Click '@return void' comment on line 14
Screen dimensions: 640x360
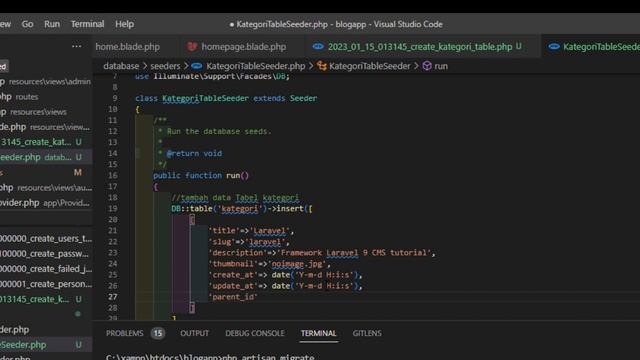(x=194, y=153)
